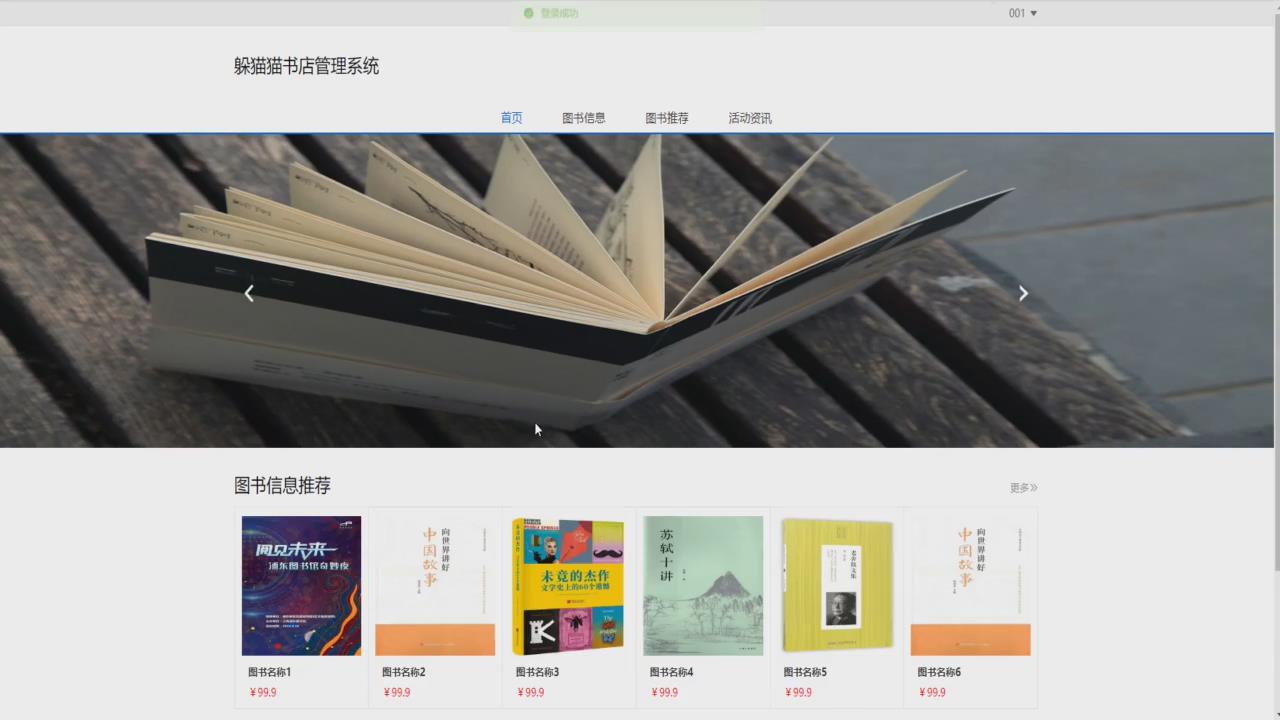Screen dimensions: 1280x720
Task: Click the double-chevron next to 更多
Action: [1036, 488]
